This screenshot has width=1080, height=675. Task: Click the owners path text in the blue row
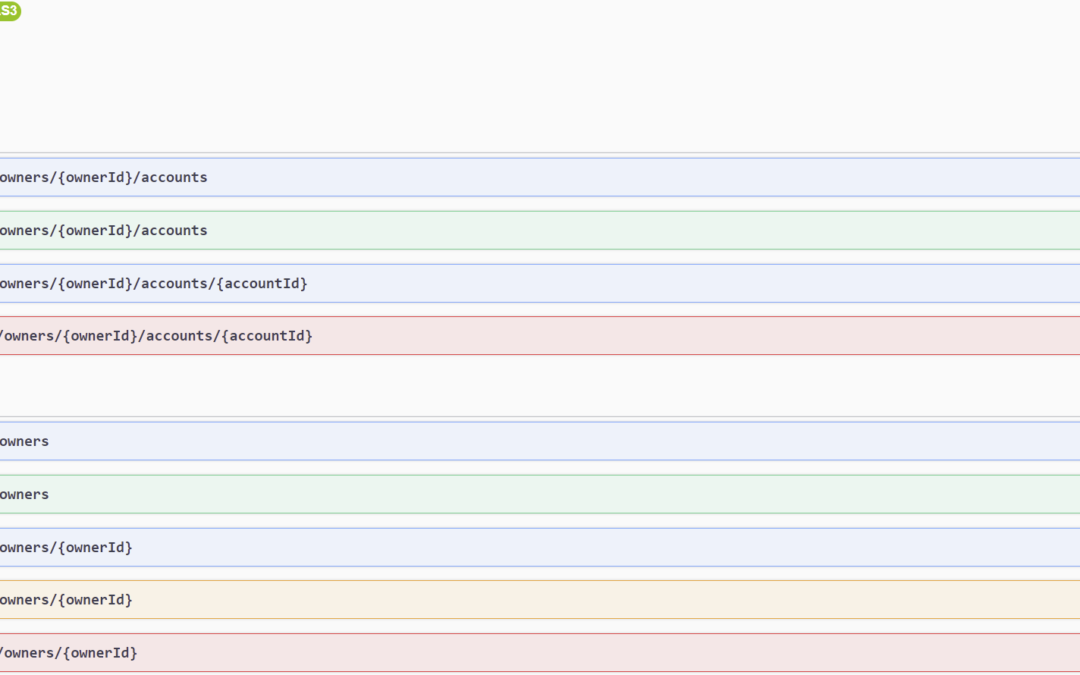pos(24,441)
